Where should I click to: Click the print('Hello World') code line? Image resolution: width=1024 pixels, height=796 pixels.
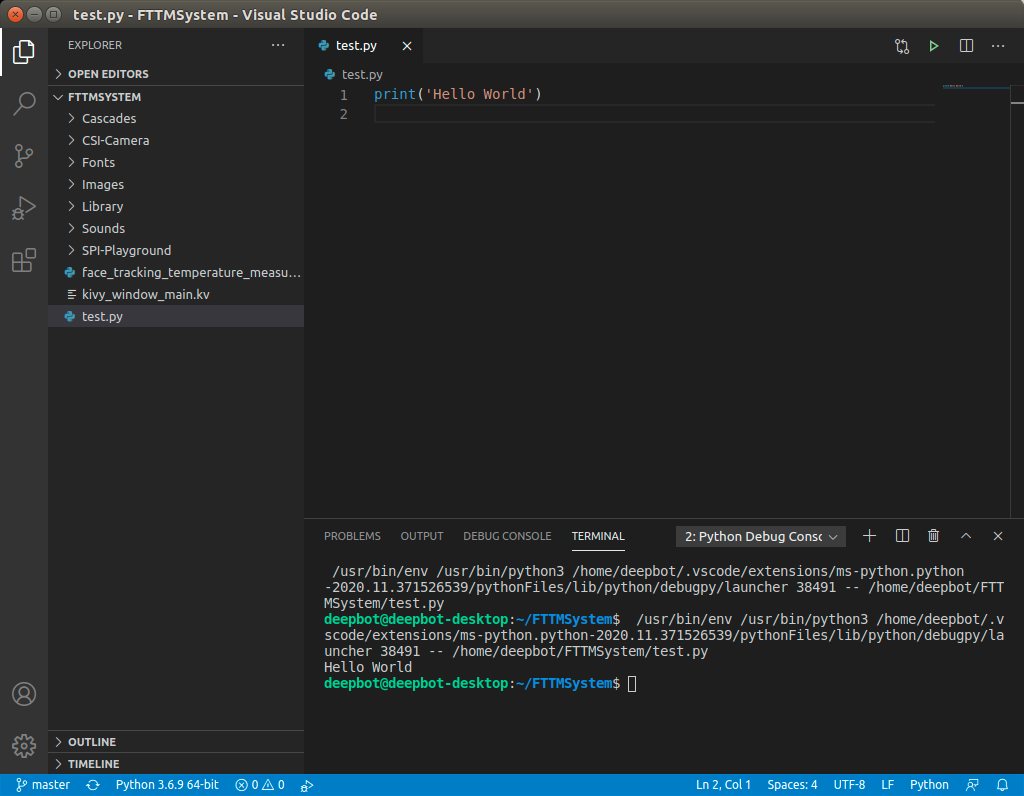(x=458, y=94)
